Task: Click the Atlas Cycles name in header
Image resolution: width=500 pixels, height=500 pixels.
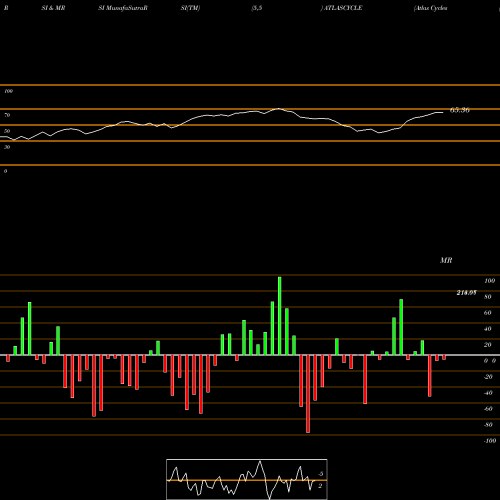Action: click(431, 8)
